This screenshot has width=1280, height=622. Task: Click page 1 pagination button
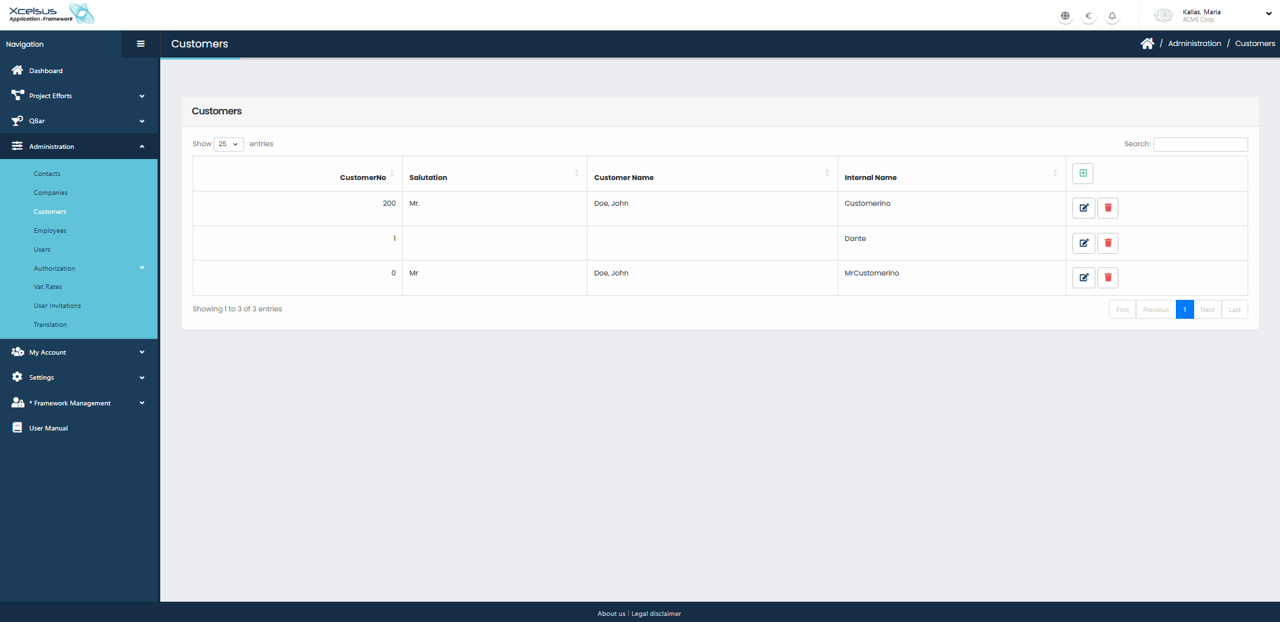[x=1184, y=310]
